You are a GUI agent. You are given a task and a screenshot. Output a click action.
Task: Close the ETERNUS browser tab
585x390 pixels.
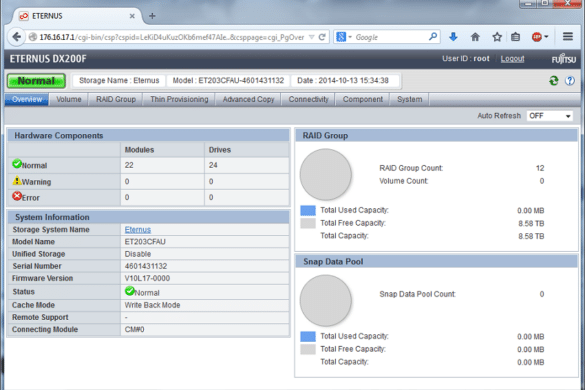click(132, 16)
